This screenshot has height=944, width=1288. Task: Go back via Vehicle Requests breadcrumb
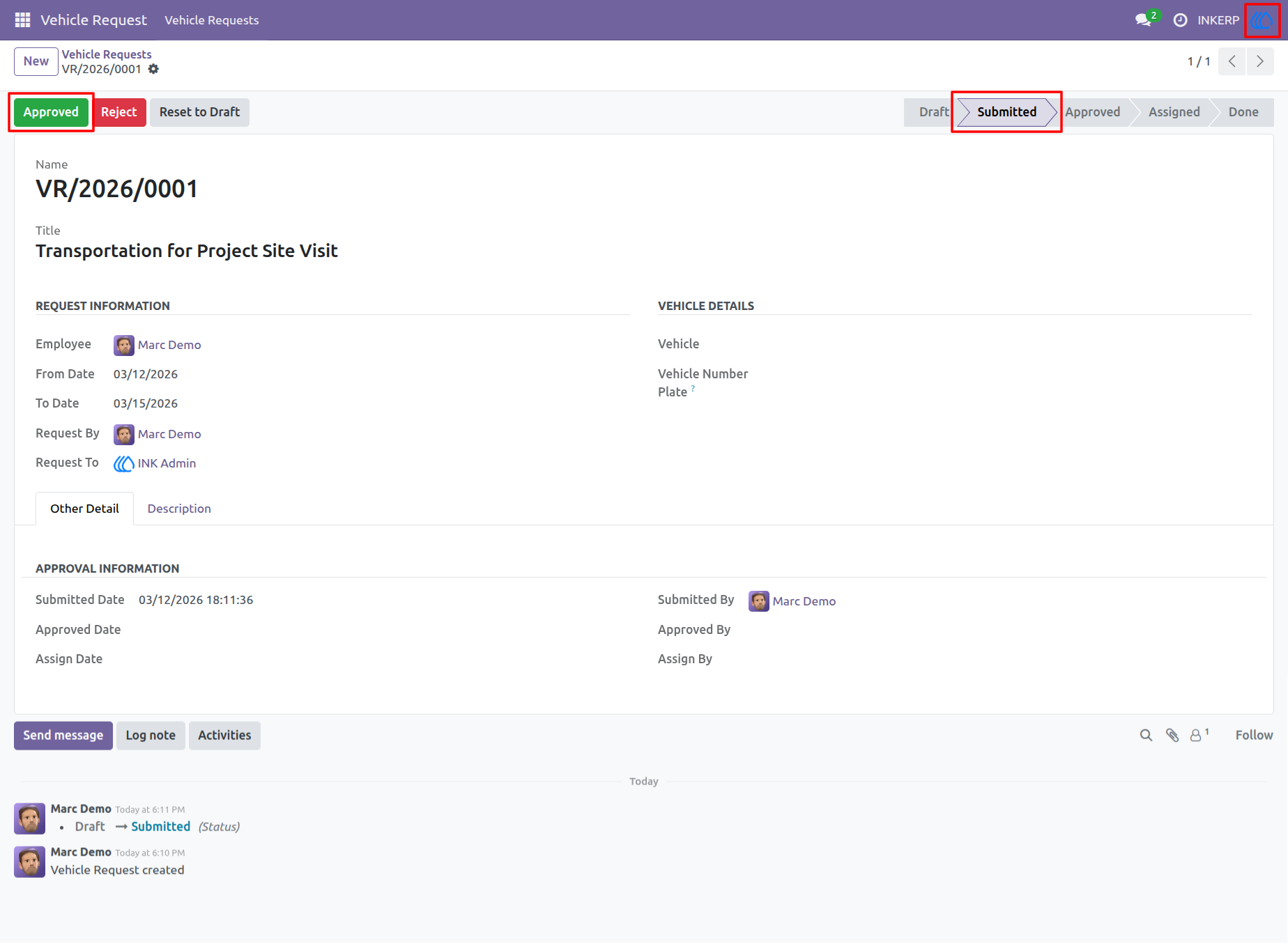107,54
